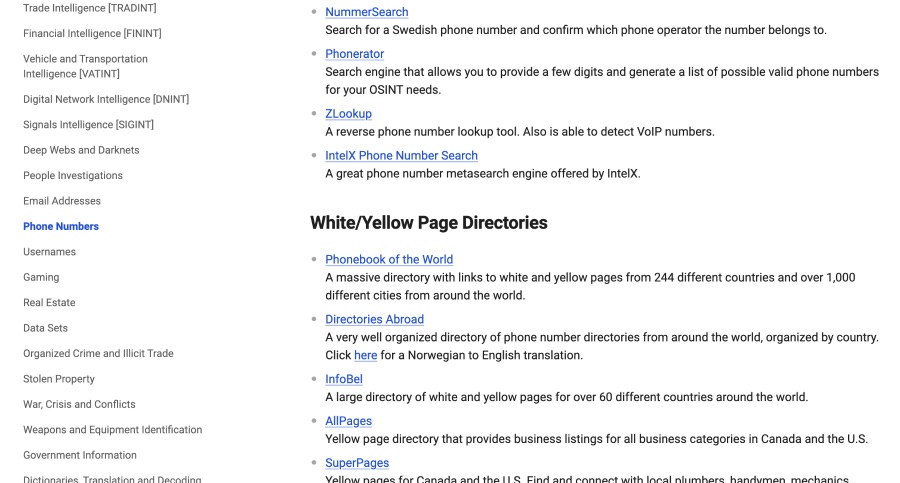900x483 pixels.
Task: Visit the ZLookup link
Action: [x=348, y=114]
